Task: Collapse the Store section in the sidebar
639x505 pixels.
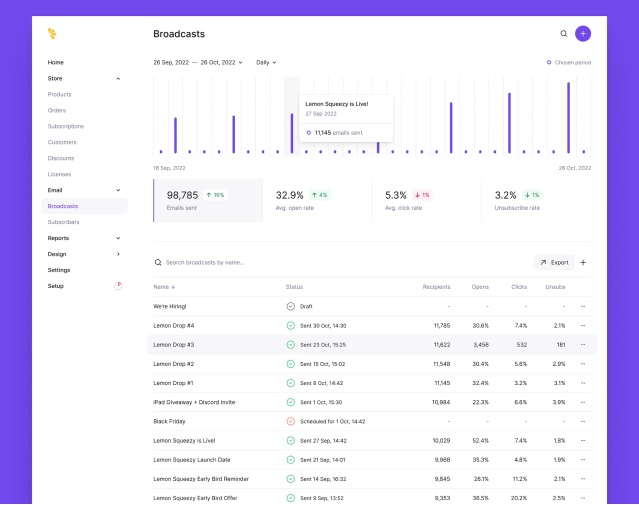Action: pos(118,78)
